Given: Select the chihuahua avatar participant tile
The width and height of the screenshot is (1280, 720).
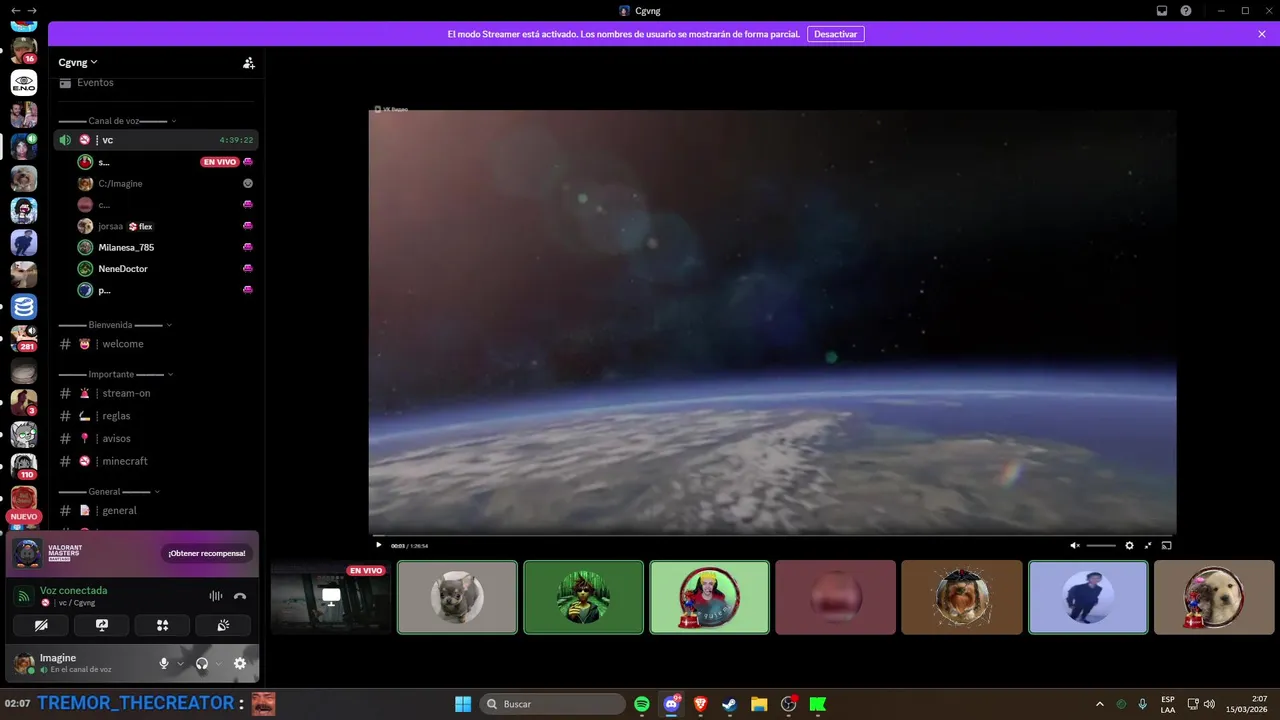Looking at the screenshot, I should pos(457,597).
